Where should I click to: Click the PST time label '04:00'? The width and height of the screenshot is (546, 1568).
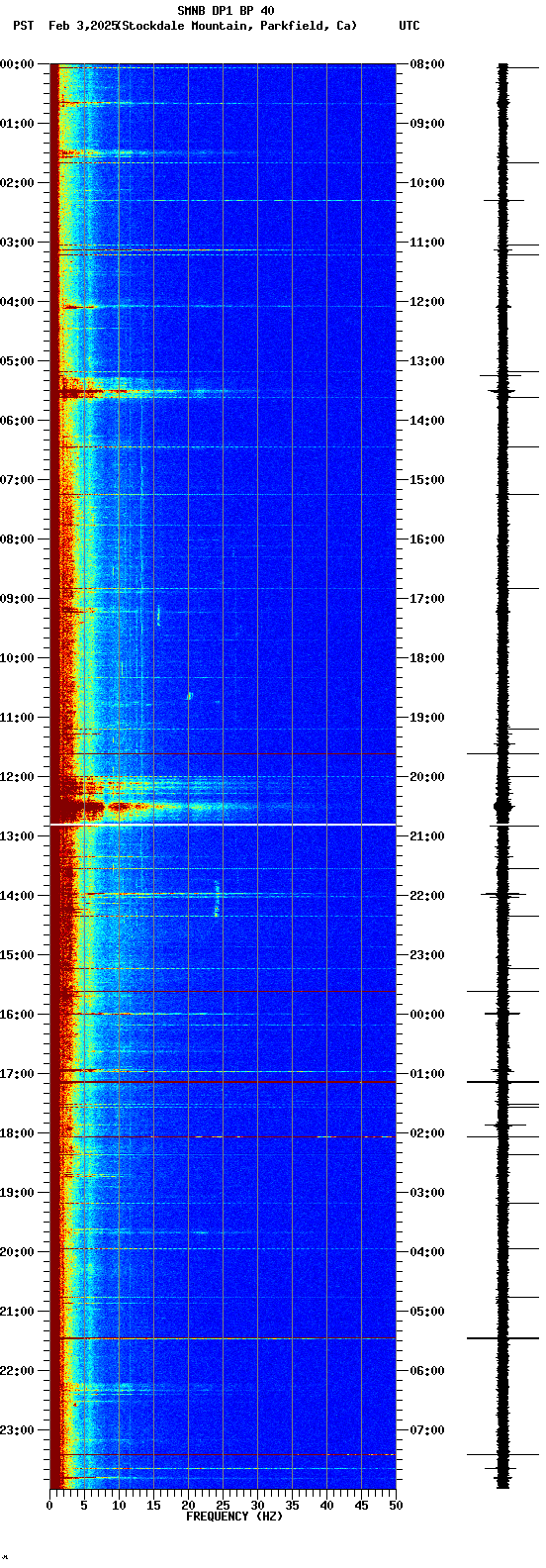point(17,302)
